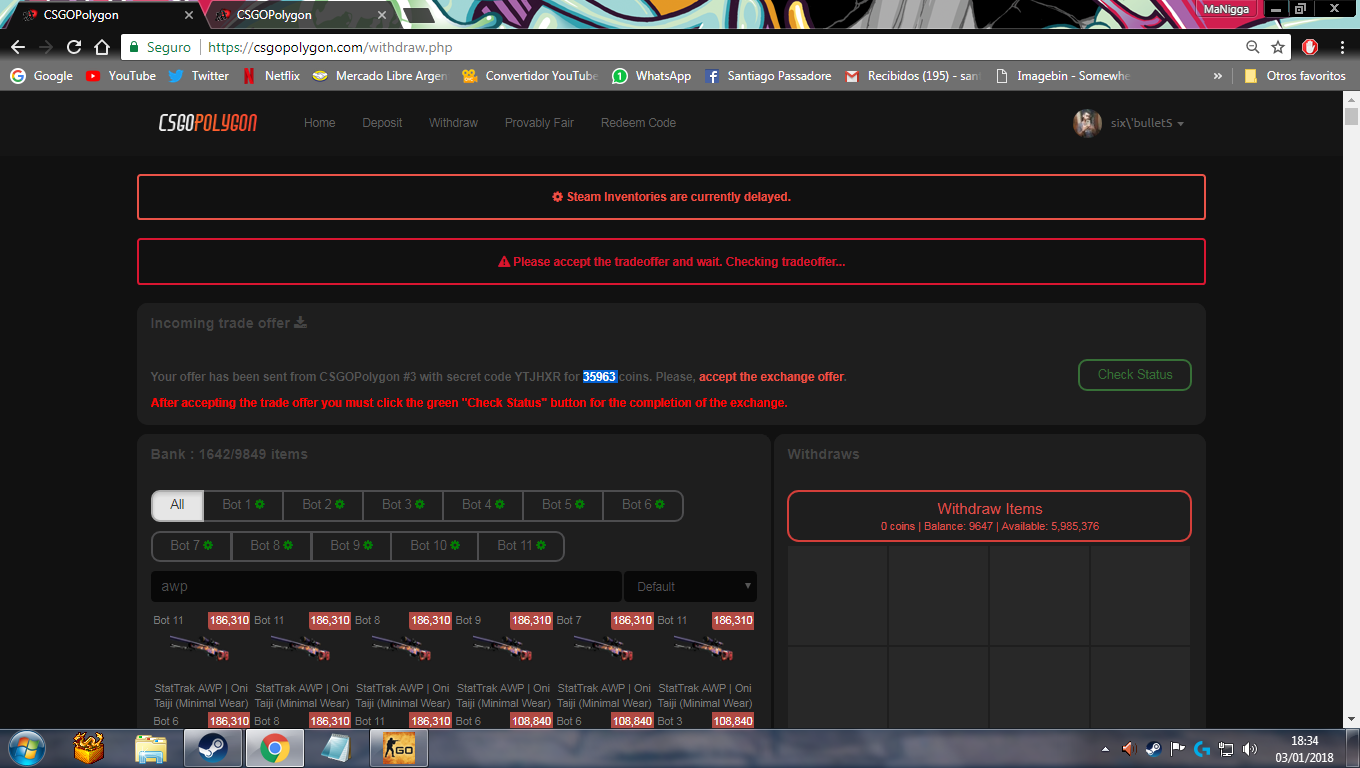1360x768 pixels.
Task: Go to the Home nav item
Action: [x=320, y=123]
